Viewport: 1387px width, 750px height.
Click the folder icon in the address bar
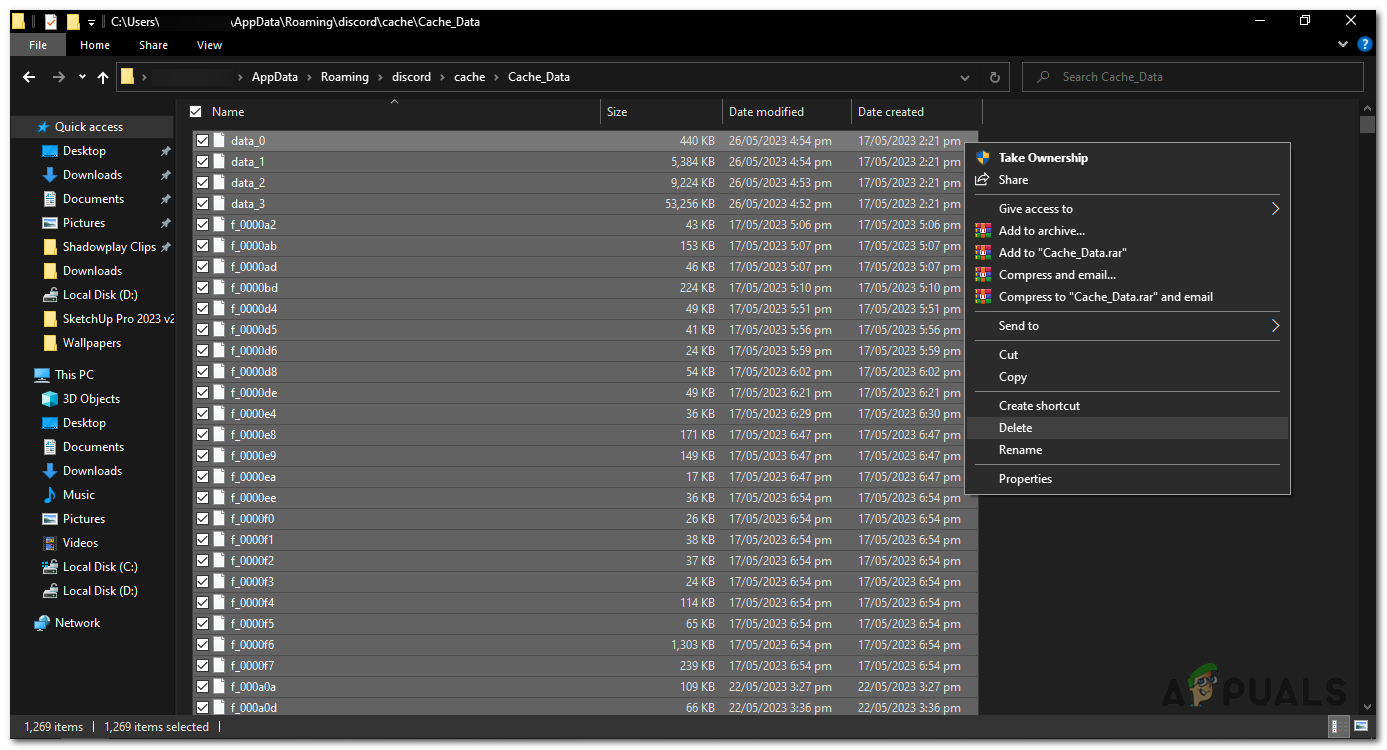(128, 76)
